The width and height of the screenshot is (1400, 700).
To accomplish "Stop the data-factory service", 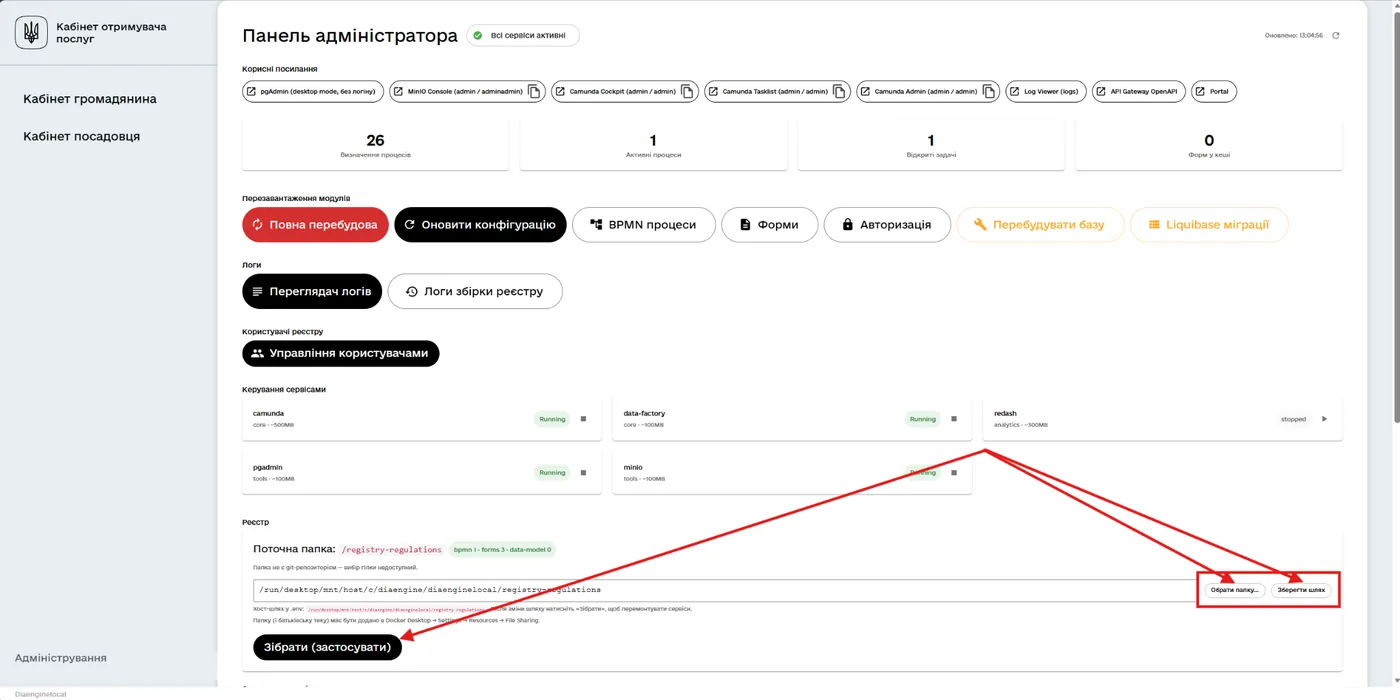I will pos(954,419).
